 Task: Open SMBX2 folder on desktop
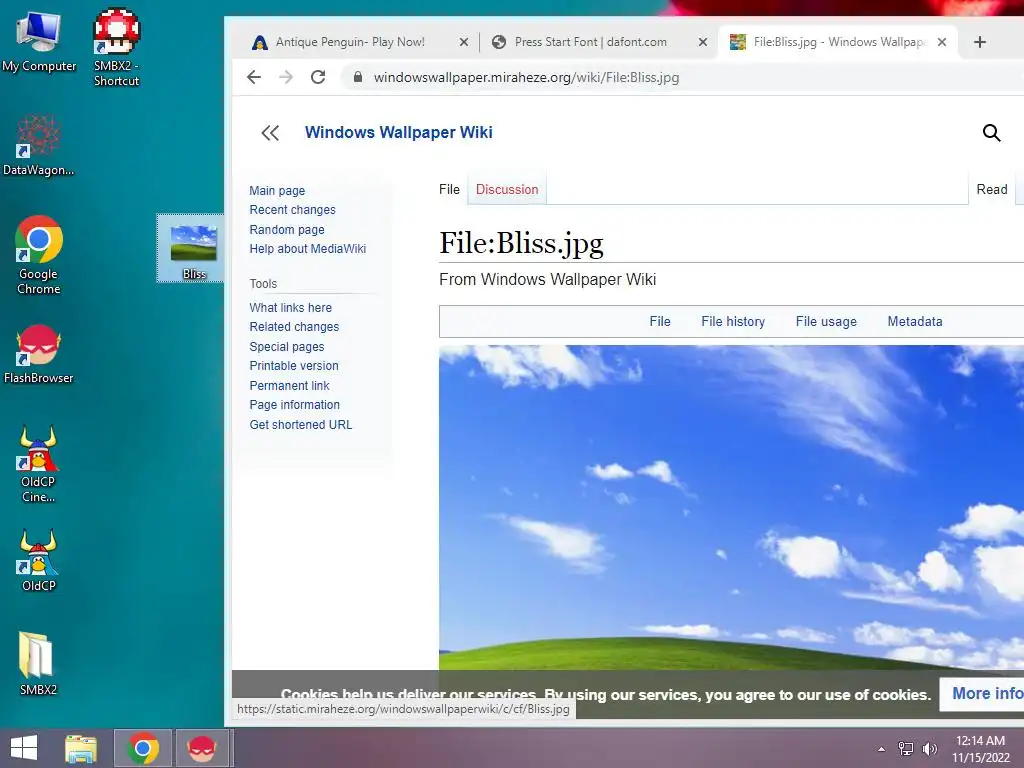pyautogui.click(x=38, y=663)
